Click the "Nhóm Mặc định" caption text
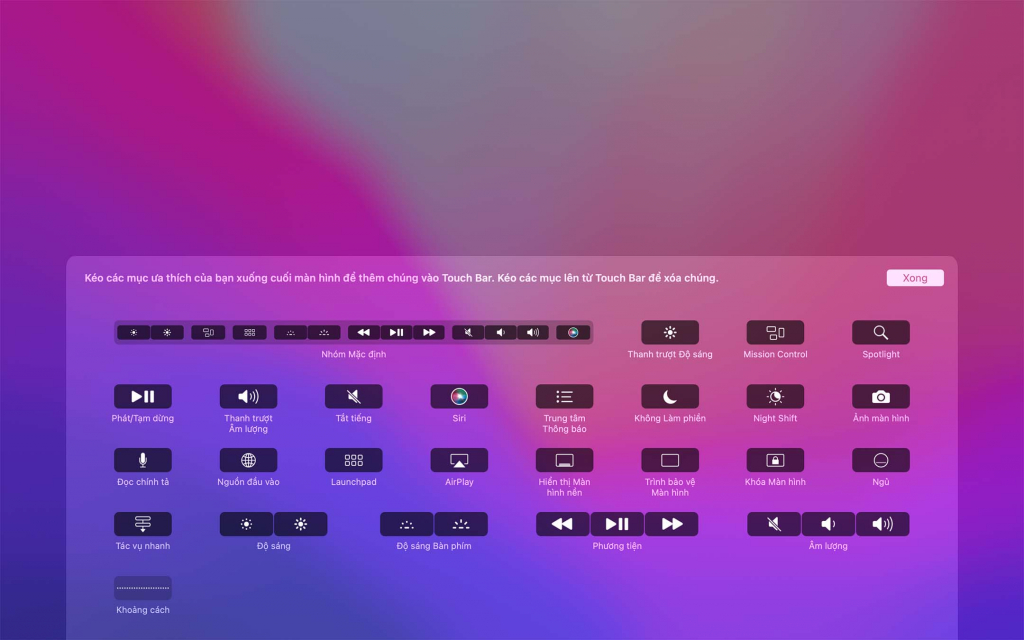The image size is (1024, 640). click(353, 354)
